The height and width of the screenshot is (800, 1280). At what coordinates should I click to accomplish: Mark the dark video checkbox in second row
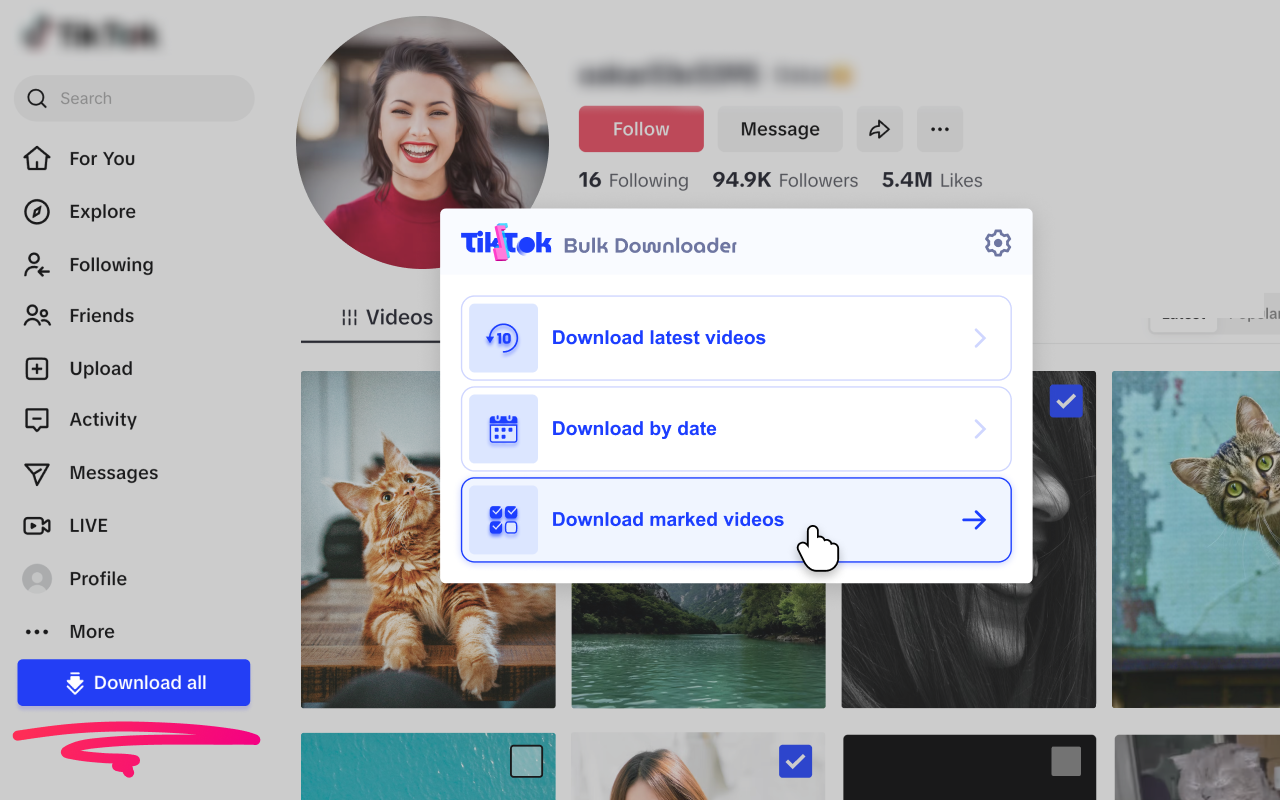point(1066,762)
